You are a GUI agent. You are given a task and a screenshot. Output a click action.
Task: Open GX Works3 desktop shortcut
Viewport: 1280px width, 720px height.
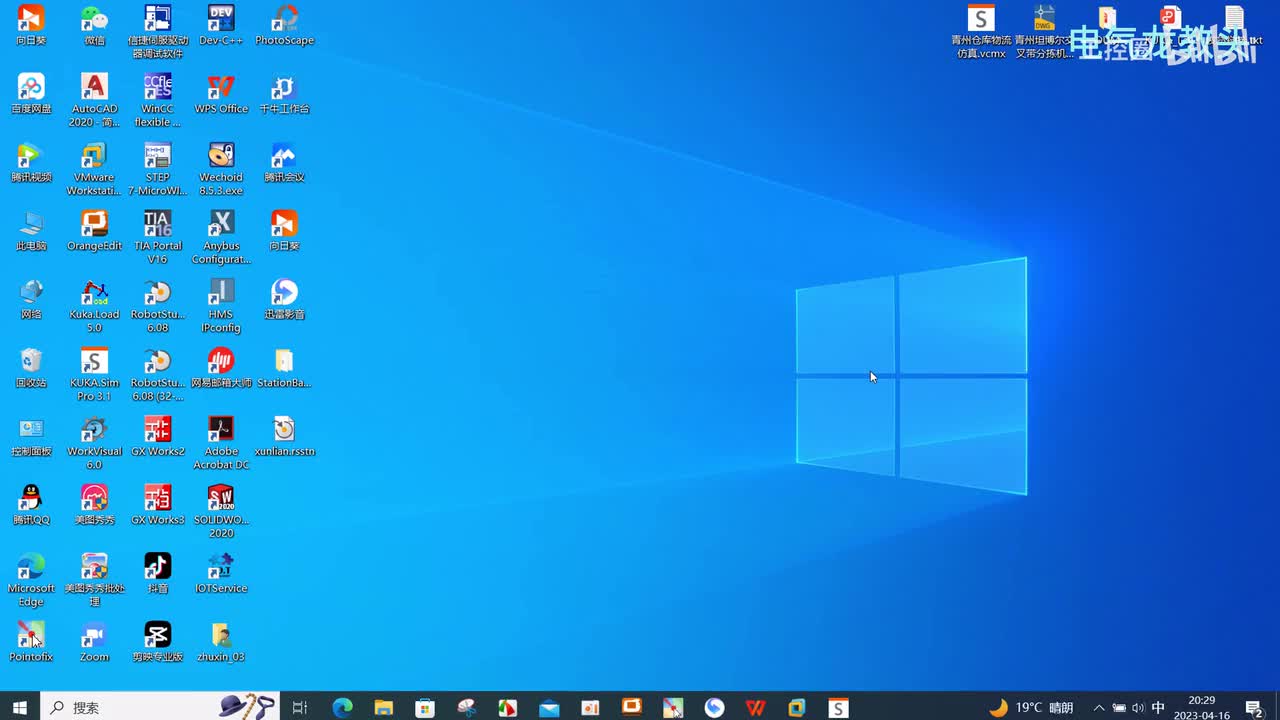[x=158, y=505]
